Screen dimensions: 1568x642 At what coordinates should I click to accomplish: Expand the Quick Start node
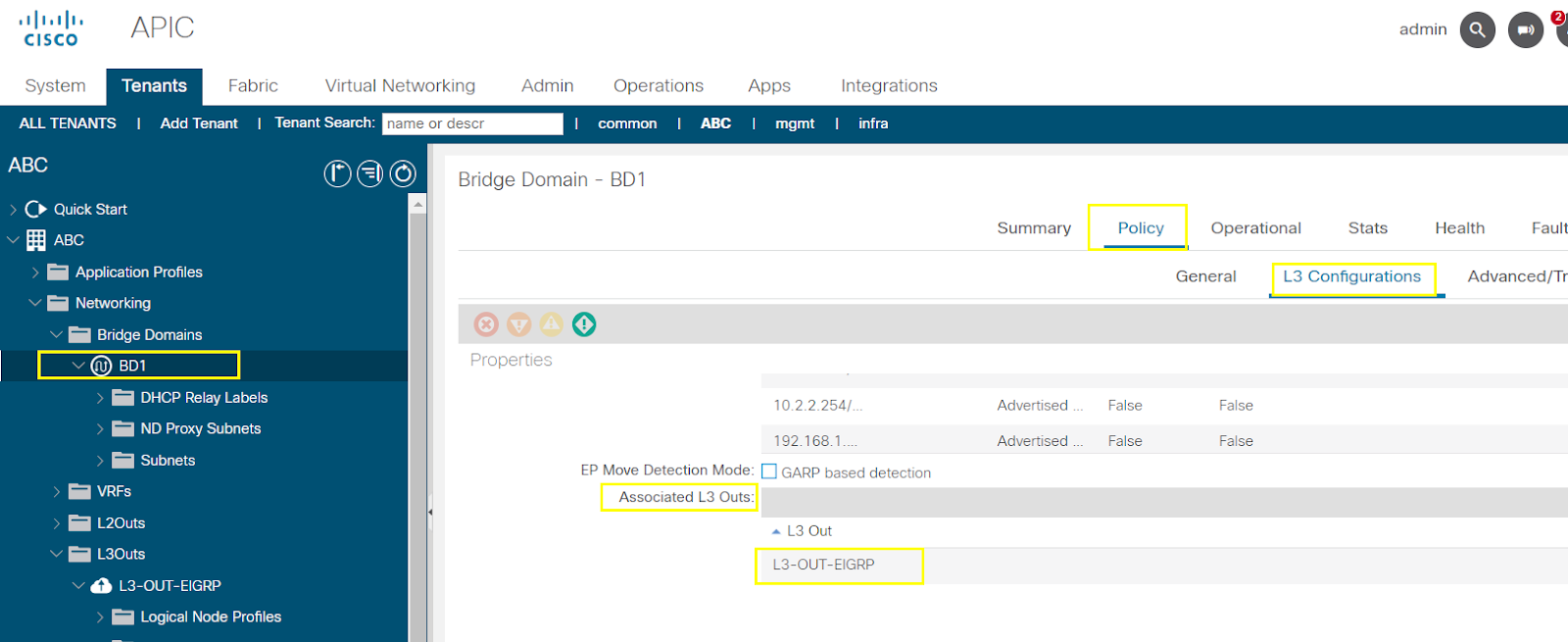[x=13, y=209]
